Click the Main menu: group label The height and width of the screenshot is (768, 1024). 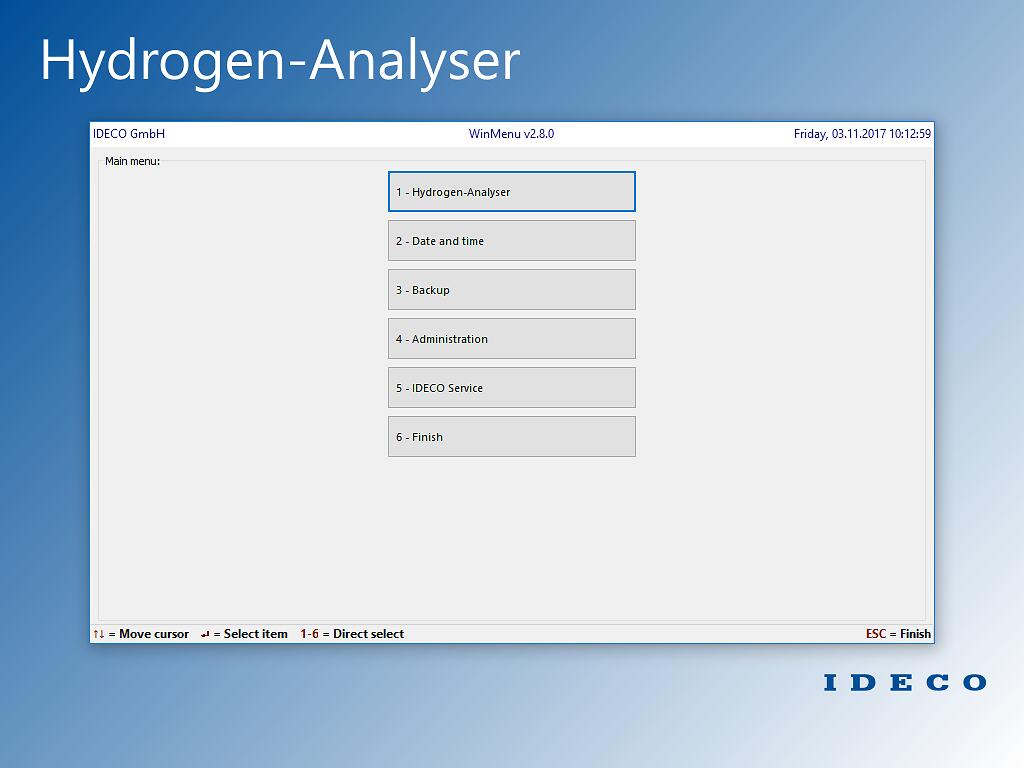[x=132, y=161]
